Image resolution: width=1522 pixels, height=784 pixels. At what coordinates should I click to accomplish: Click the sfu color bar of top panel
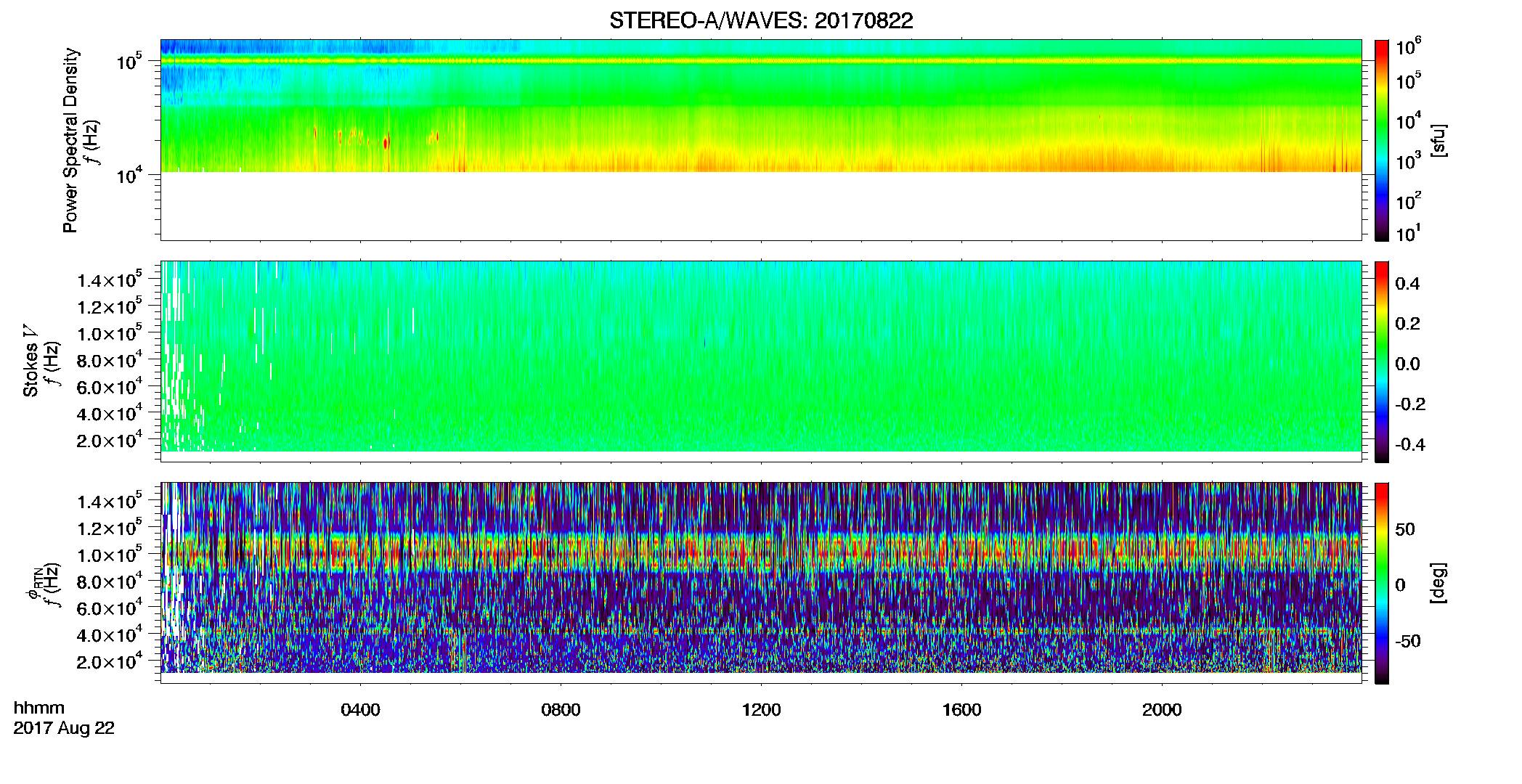tap(1381, 140)
